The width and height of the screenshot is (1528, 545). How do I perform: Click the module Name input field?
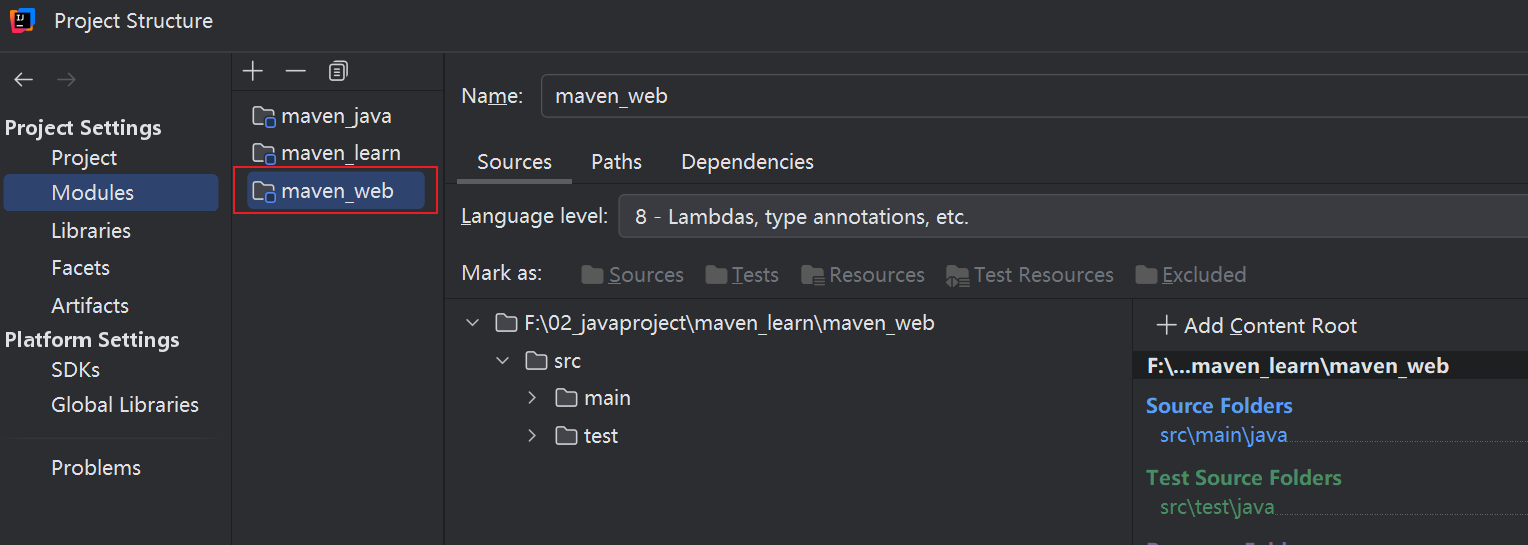point(1030,96)
